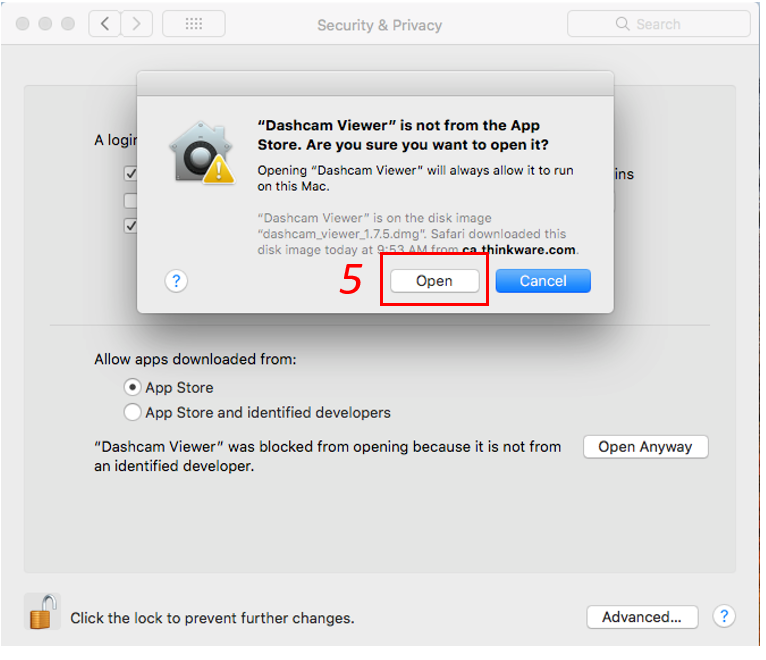766x660 pixels.
Task: Click the dialog heading about Dashcam Viewer
Action: click(403, 135)
